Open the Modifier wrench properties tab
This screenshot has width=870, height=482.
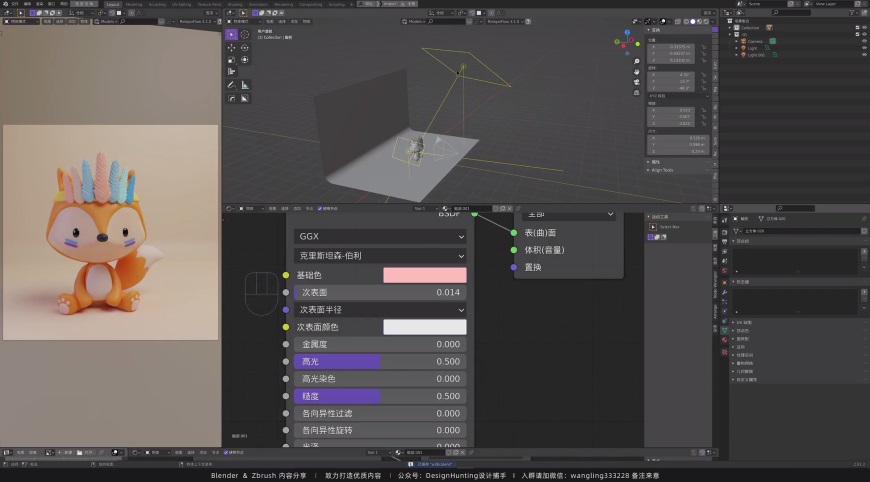pos(725,292)
